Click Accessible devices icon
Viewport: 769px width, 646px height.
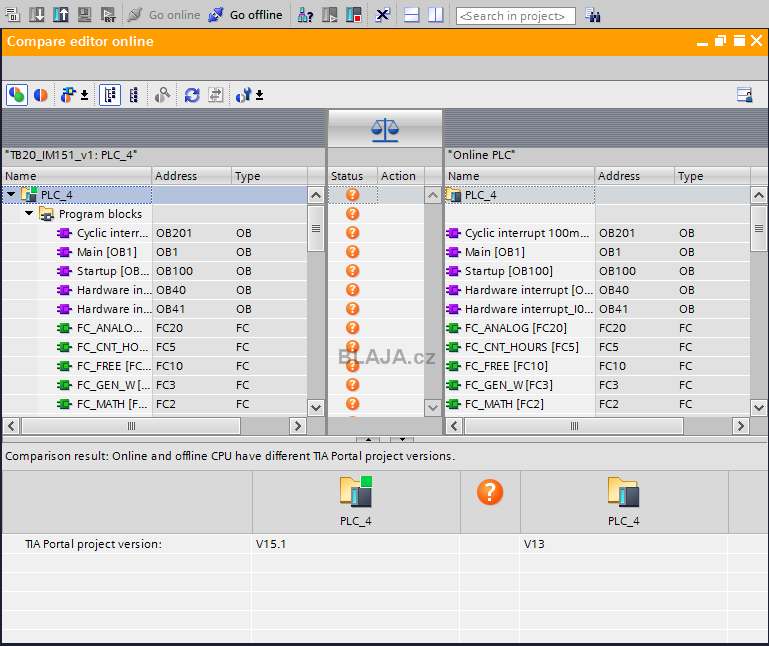[x=306, y=15]
